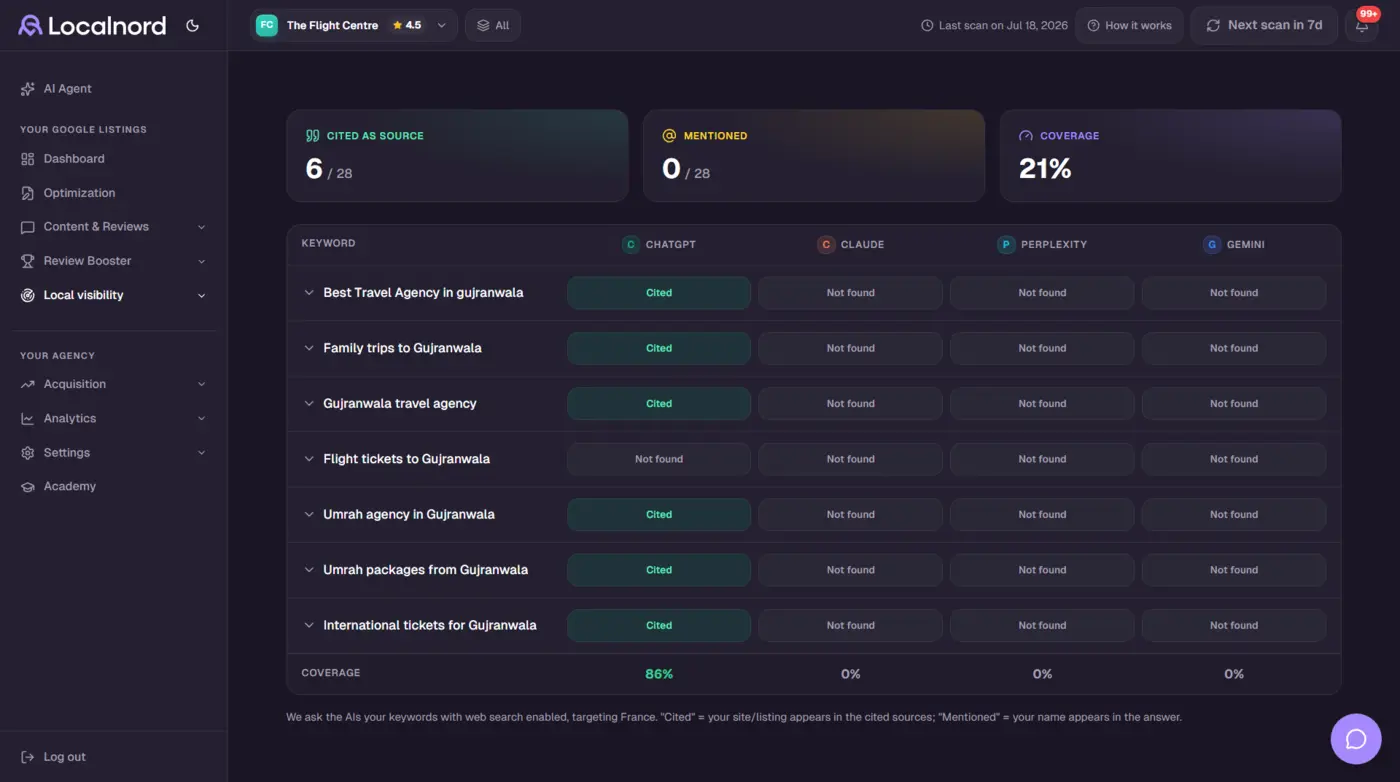Click the Settings gear icon
Viewport: 1400px width, 782px height.
[x=28, y=453]
